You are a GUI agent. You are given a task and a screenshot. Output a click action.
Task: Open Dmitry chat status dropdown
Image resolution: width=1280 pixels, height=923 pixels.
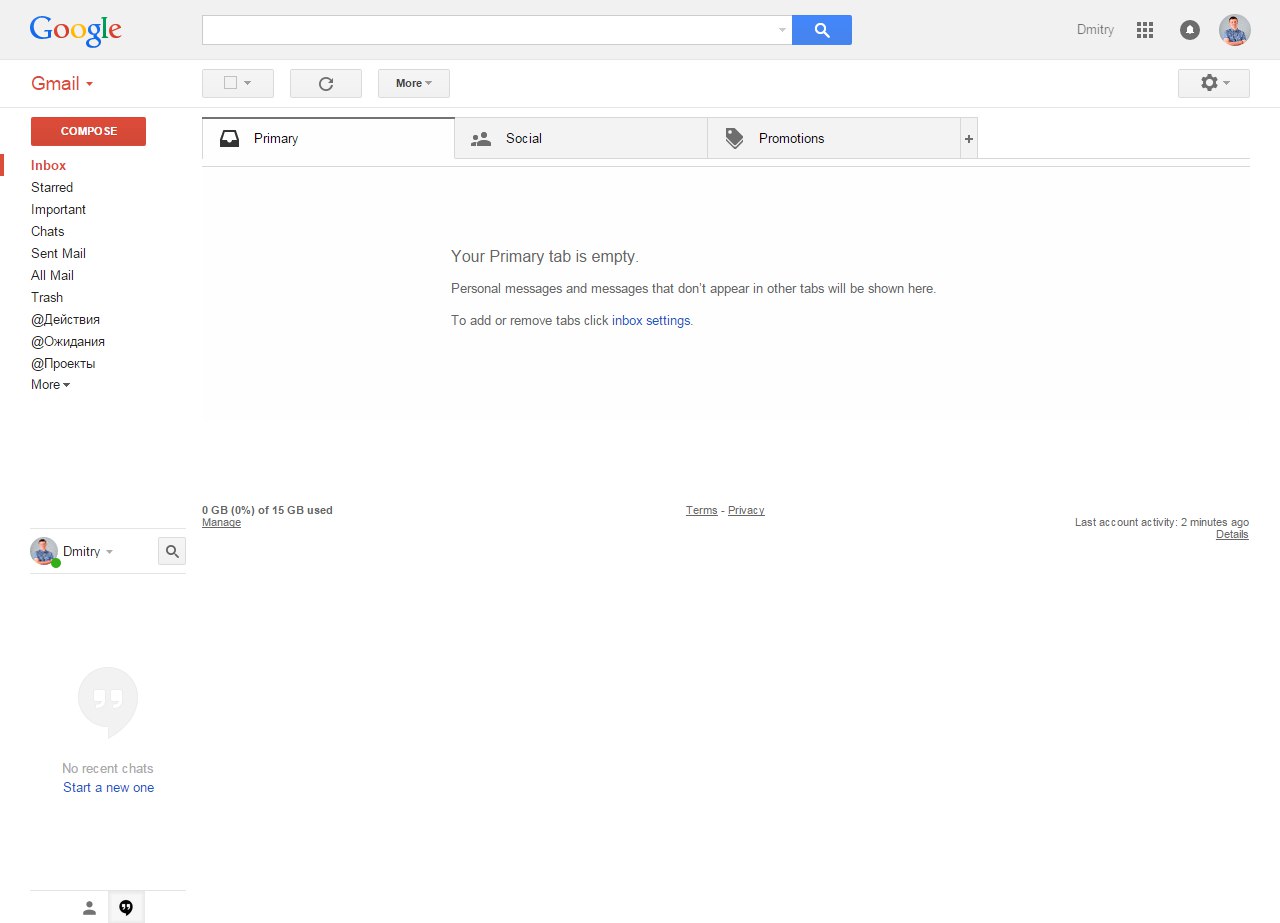[x=109, y=552]
